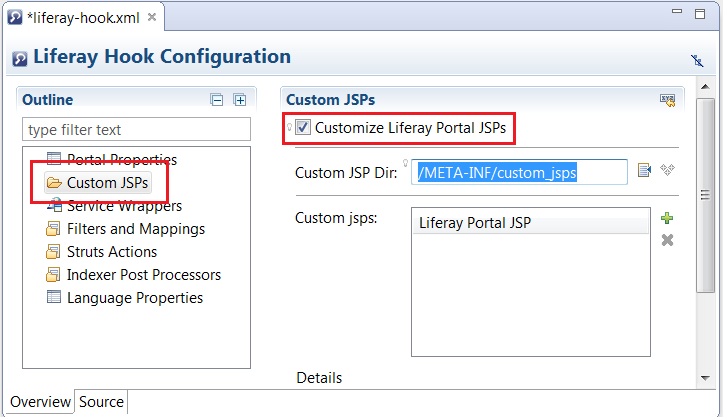The height and width of the screenshot is (417, 723).
Task: Select Custom JSPs outline node
Action: click(98, 183)
